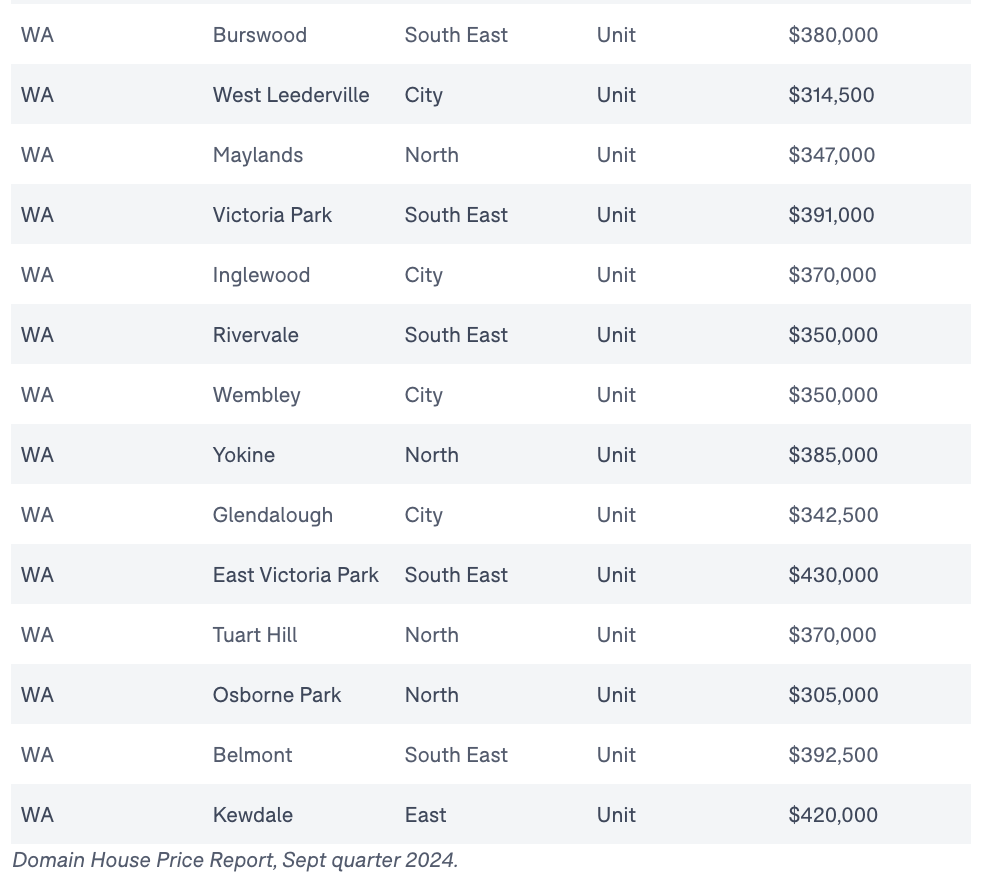Select the Victoria Park $391,000 price
Screen dimensions: 988x884
coord(831,215)
